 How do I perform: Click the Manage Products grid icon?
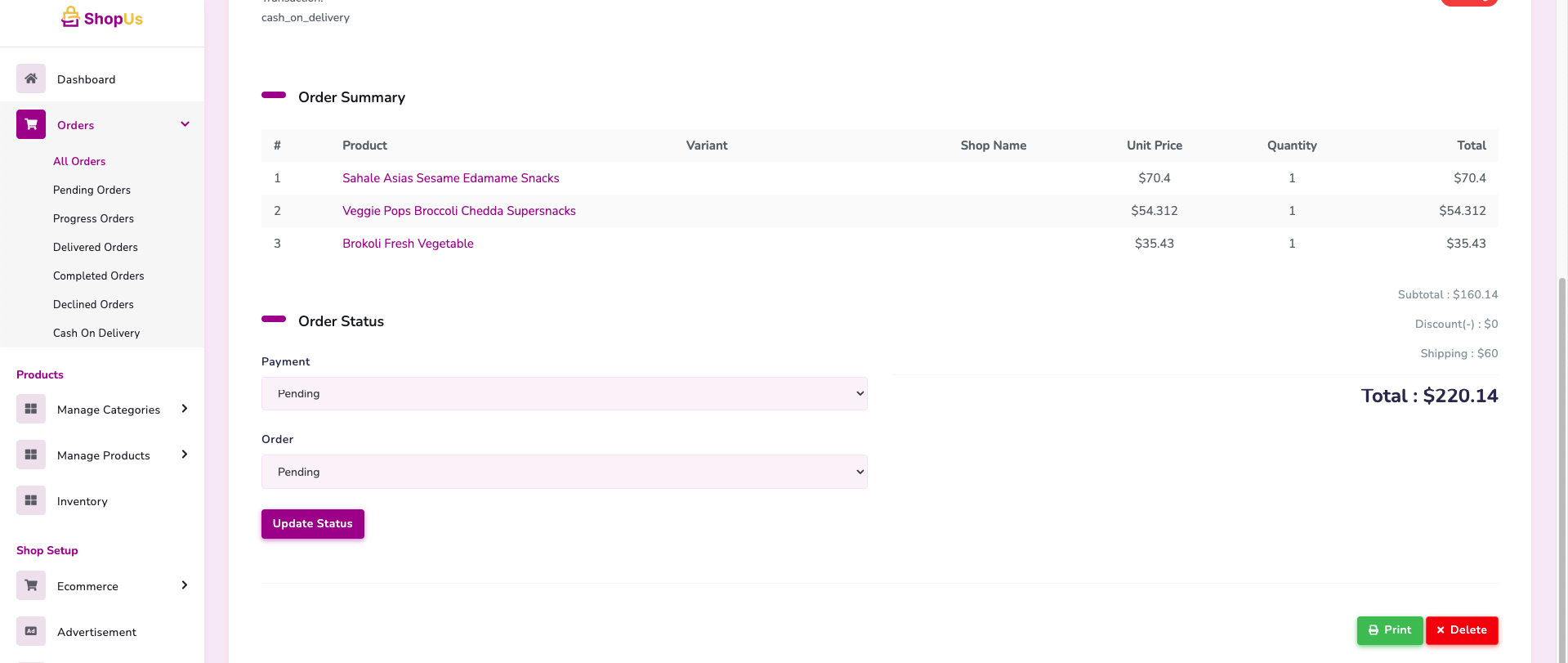(31, 455)
